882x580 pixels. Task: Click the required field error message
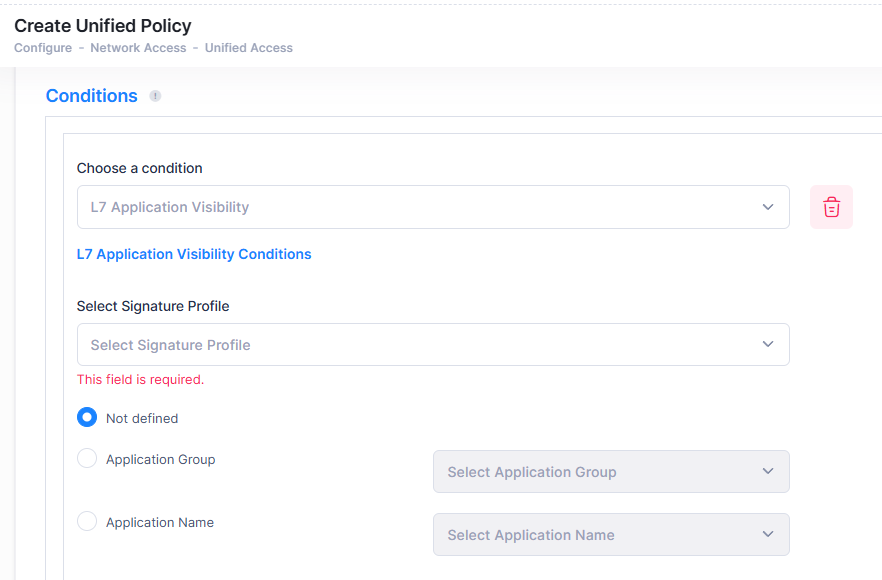click(140, 380)
